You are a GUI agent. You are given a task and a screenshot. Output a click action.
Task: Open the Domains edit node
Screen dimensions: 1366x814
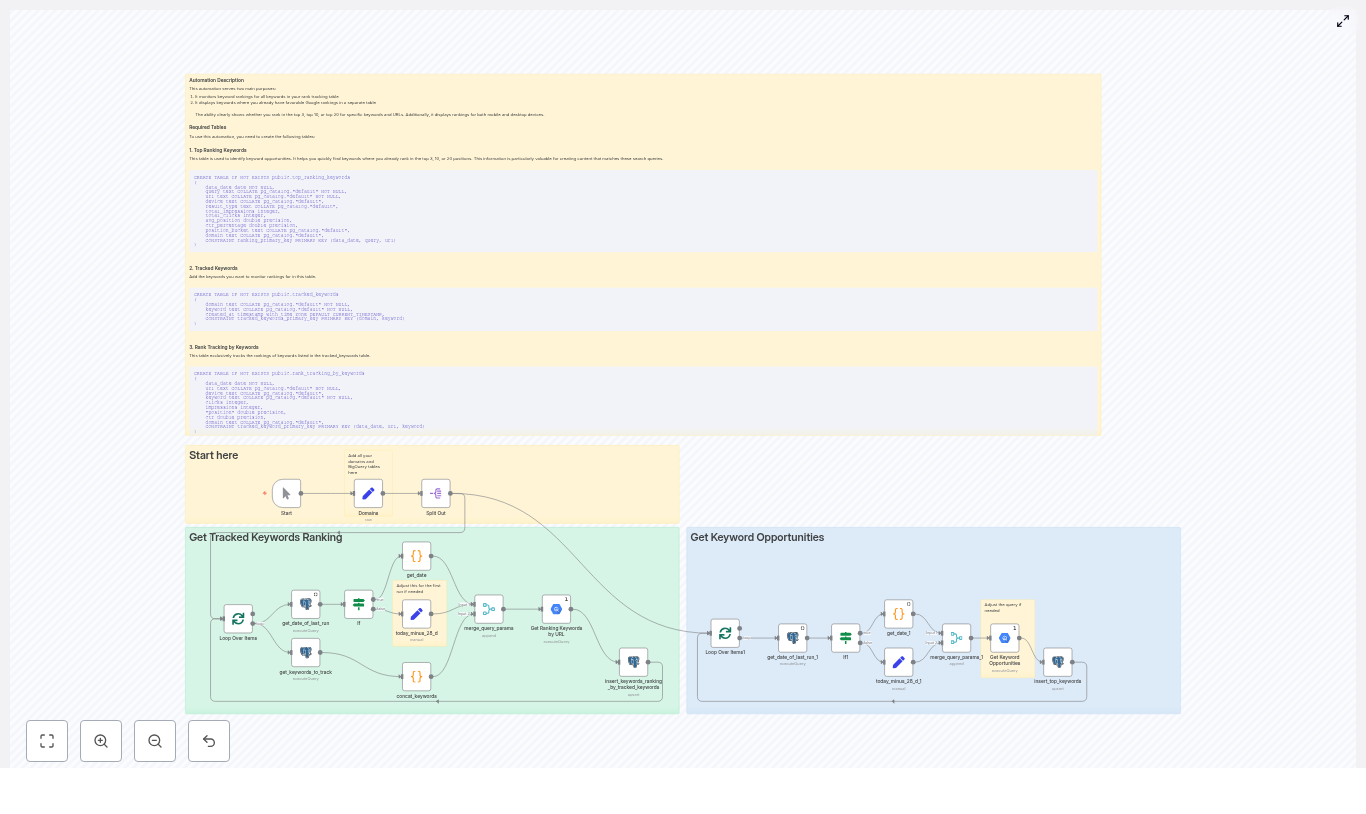pyautogui.click(x=368, y=493)
